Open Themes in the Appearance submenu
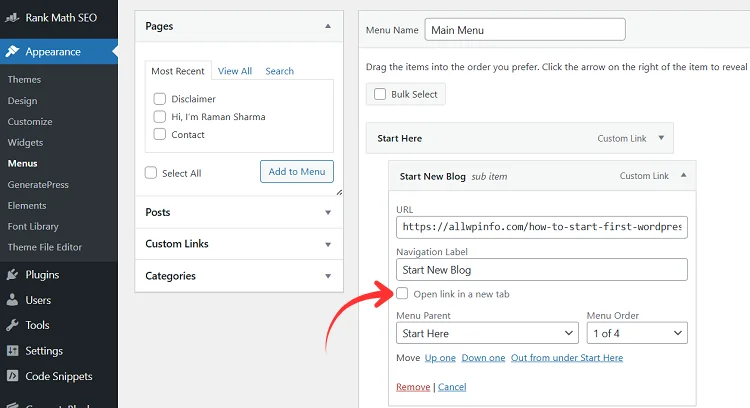Screen dimensions: 750x408 coord(24,79)
